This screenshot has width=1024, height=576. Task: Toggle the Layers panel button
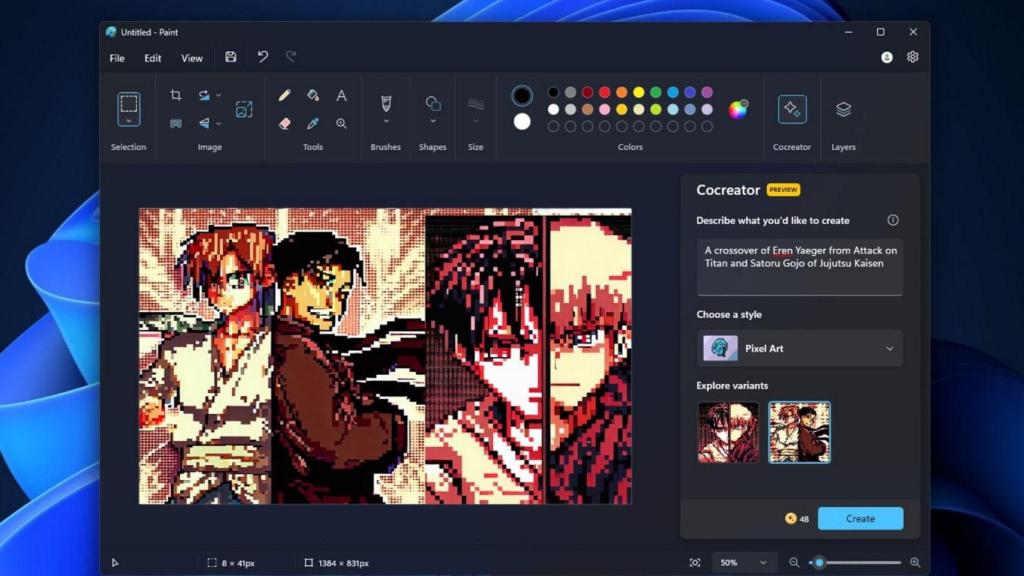click(843, 109)
